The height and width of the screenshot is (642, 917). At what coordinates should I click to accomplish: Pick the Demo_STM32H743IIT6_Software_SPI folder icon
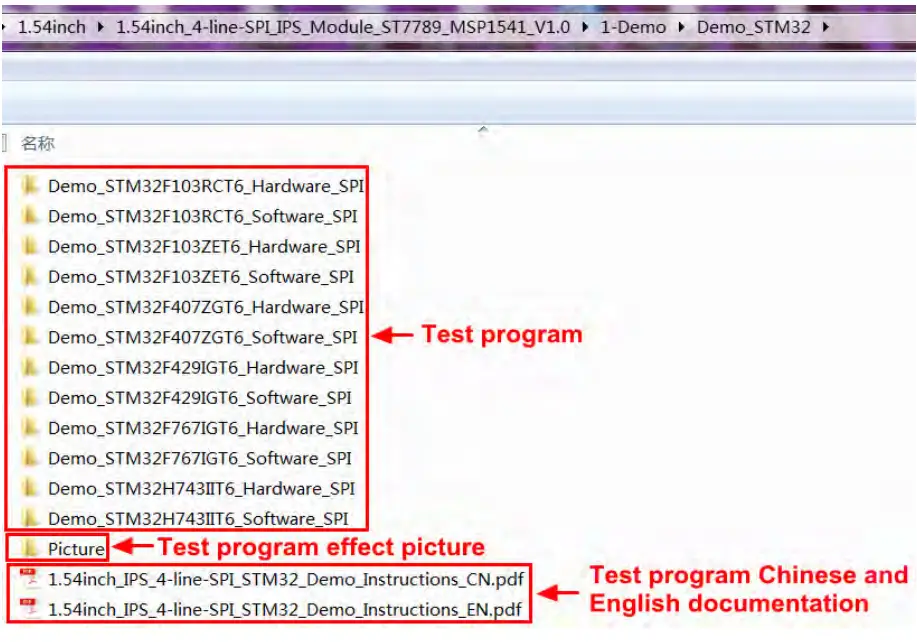coord(29,518)
